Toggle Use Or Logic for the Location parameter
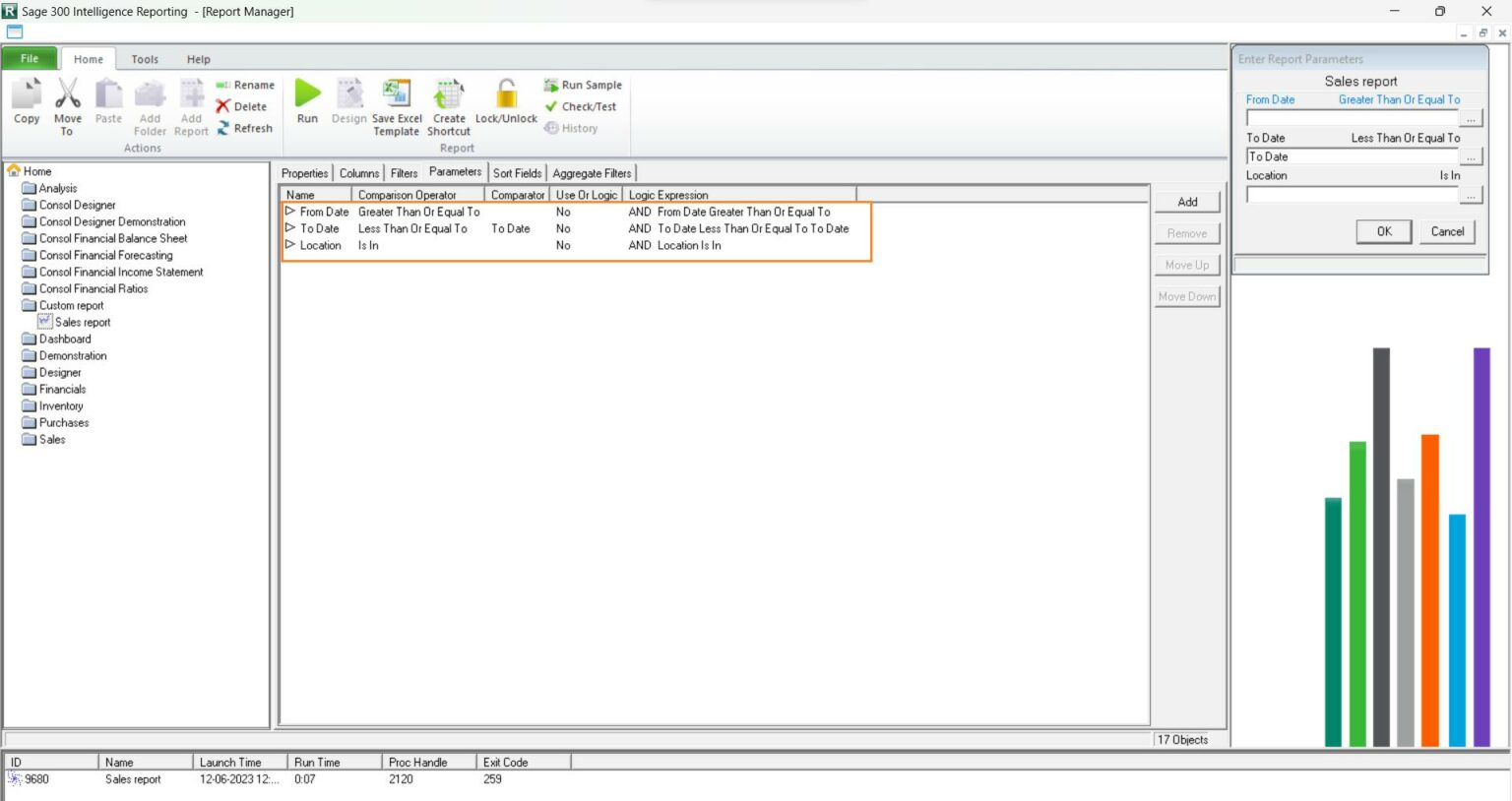 coord(563,245)
